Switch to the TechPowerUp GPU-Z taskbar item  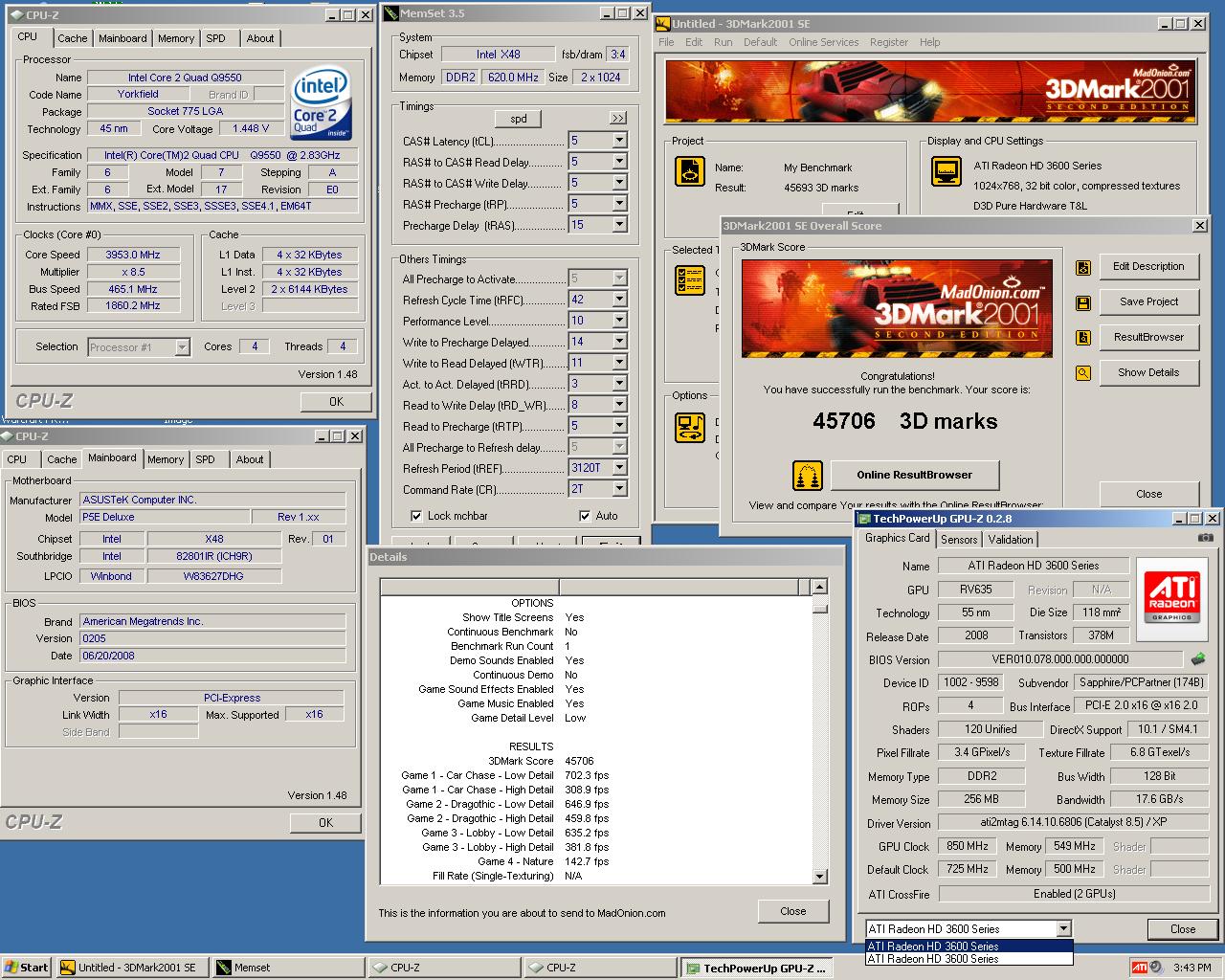756,968
